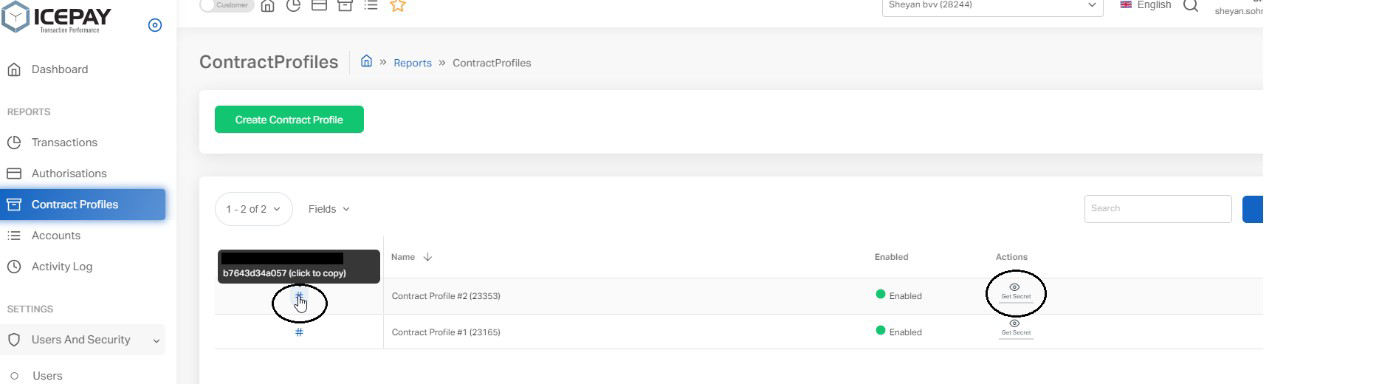This screenshot has width=1379, height=384.
Task: Open the Sheyan bvv merchant dropdown
Action: [992, 6]
